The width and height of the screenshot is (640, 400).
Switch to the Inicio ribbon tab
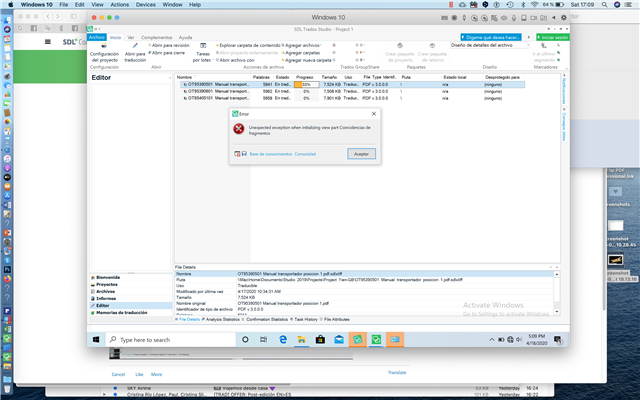[x=116, y=37]
